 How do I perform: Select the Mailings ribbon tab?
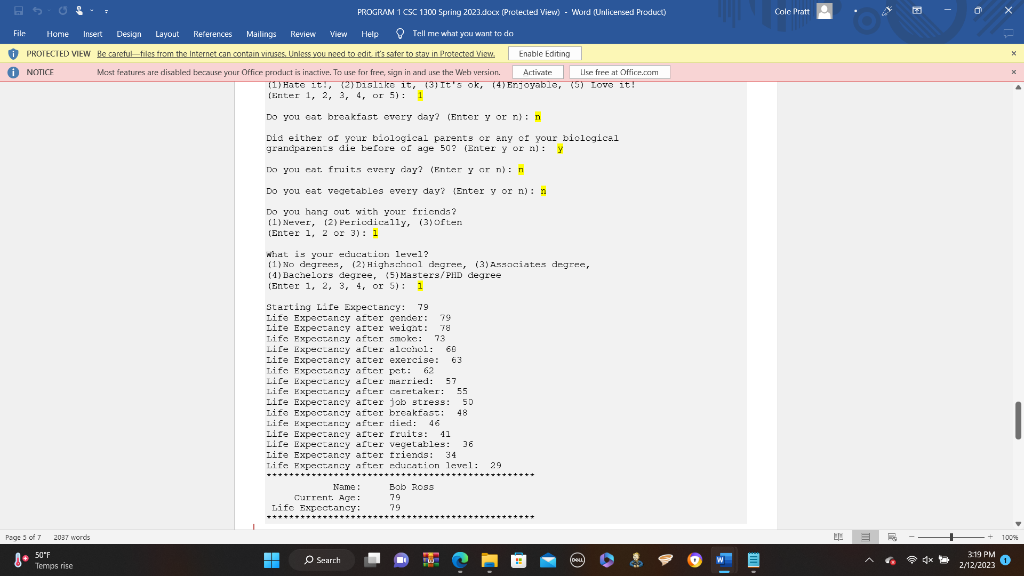pyautogui.click(x=261, y=34)
